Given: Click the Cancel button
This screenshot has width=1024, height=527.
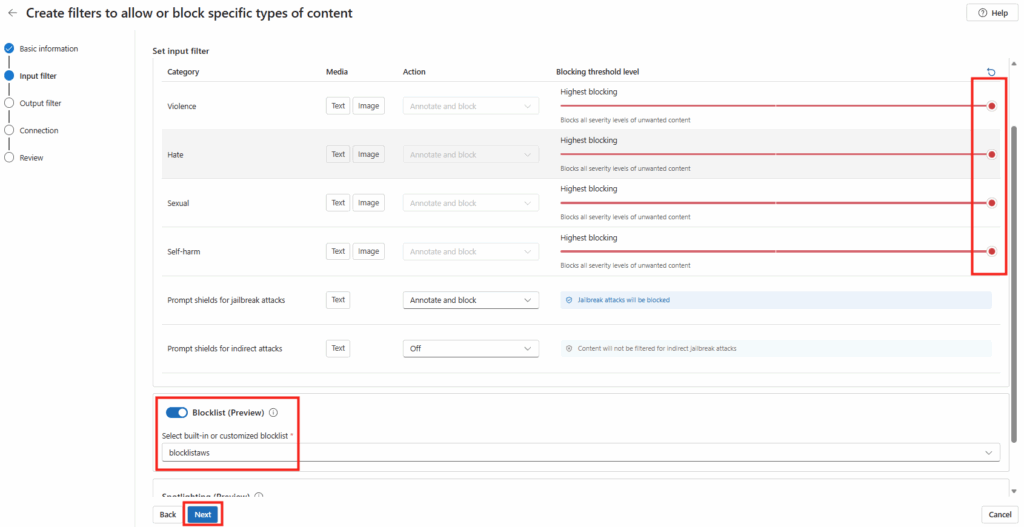Looking at the screenshot, I should (x=998, y=514).
